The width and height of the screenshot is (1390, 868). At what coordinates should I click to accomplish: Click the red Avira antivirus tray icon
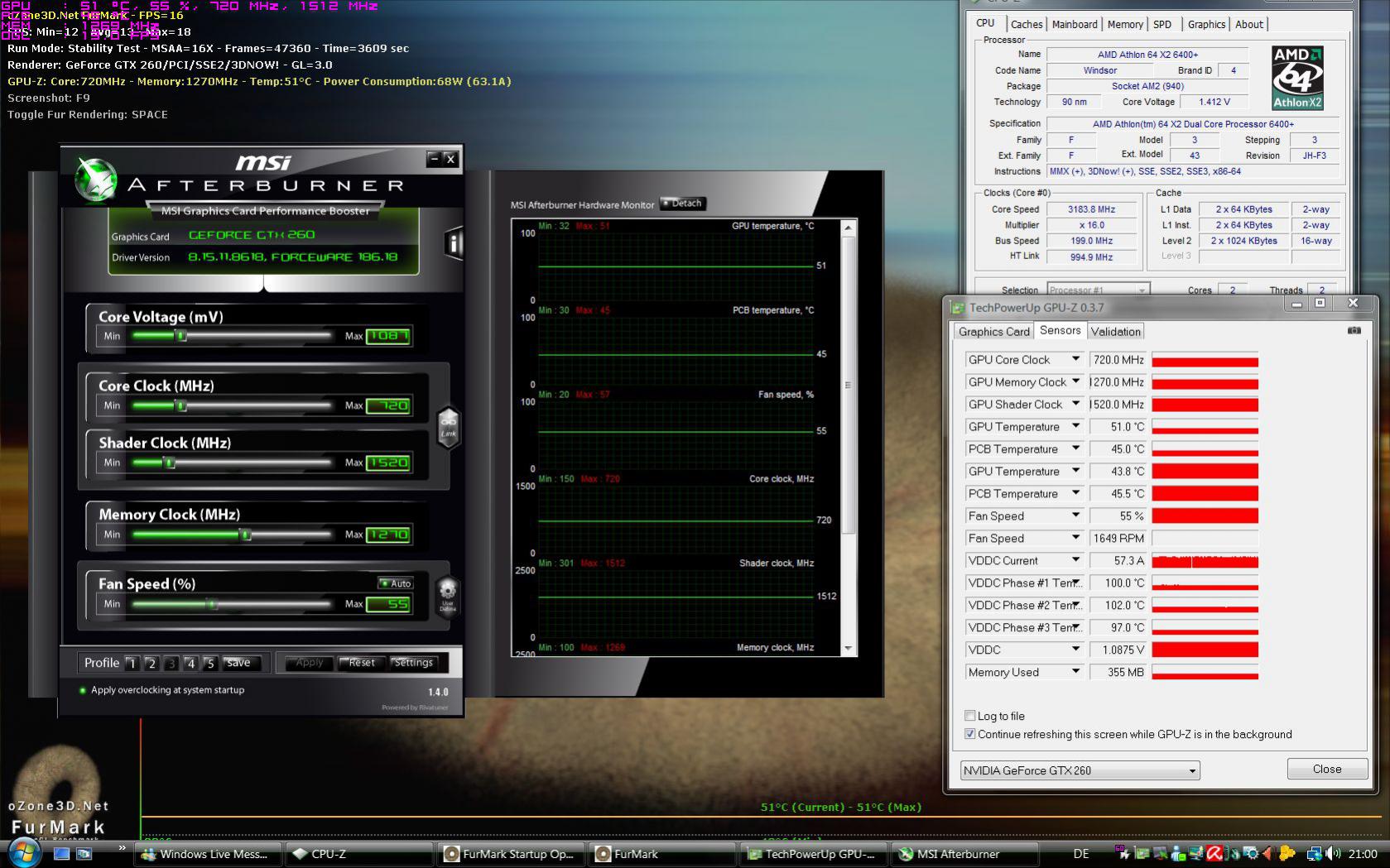1214,853
